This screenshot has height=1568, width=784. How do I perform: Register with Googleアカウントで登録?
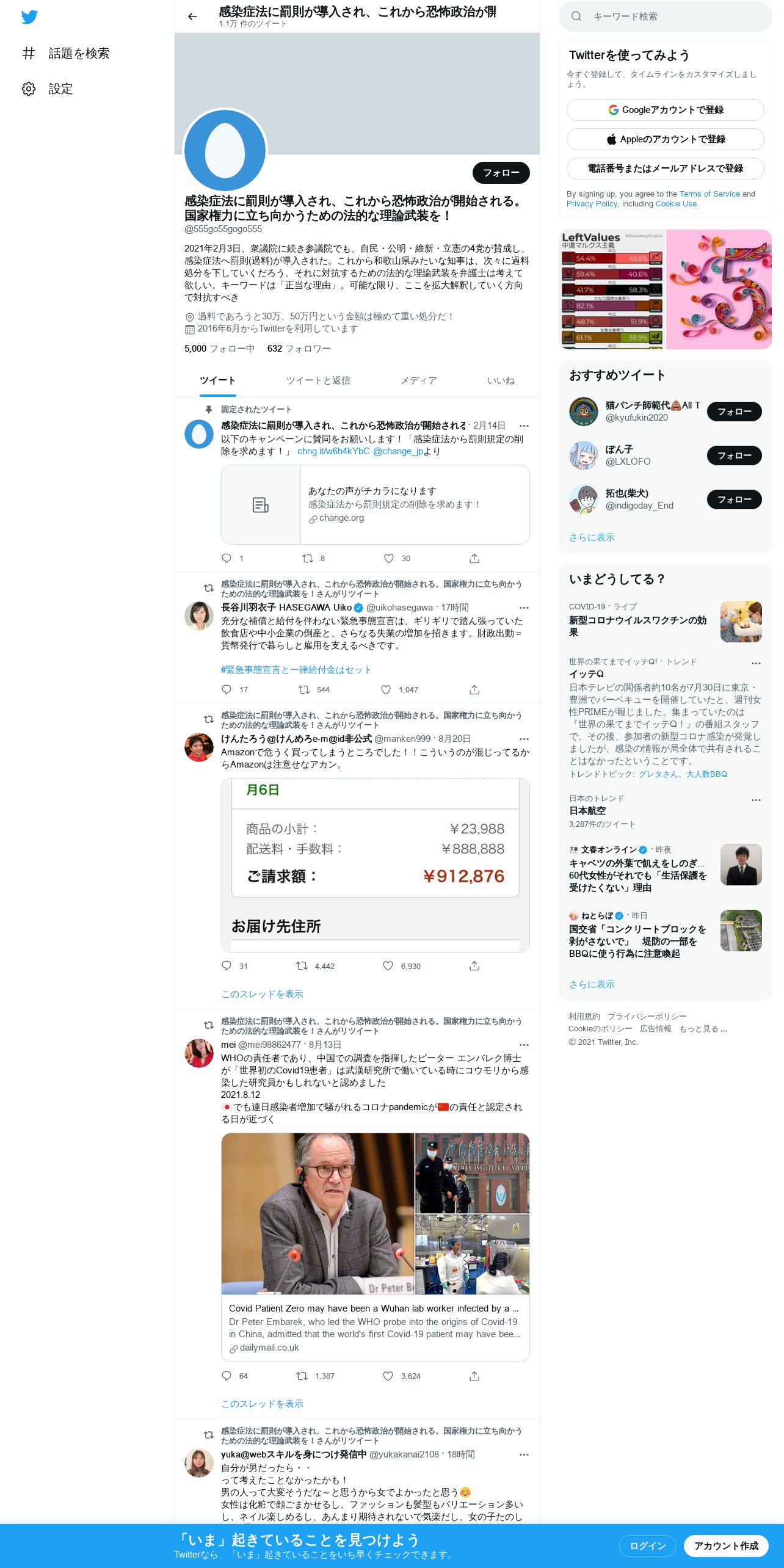[665, 110]
